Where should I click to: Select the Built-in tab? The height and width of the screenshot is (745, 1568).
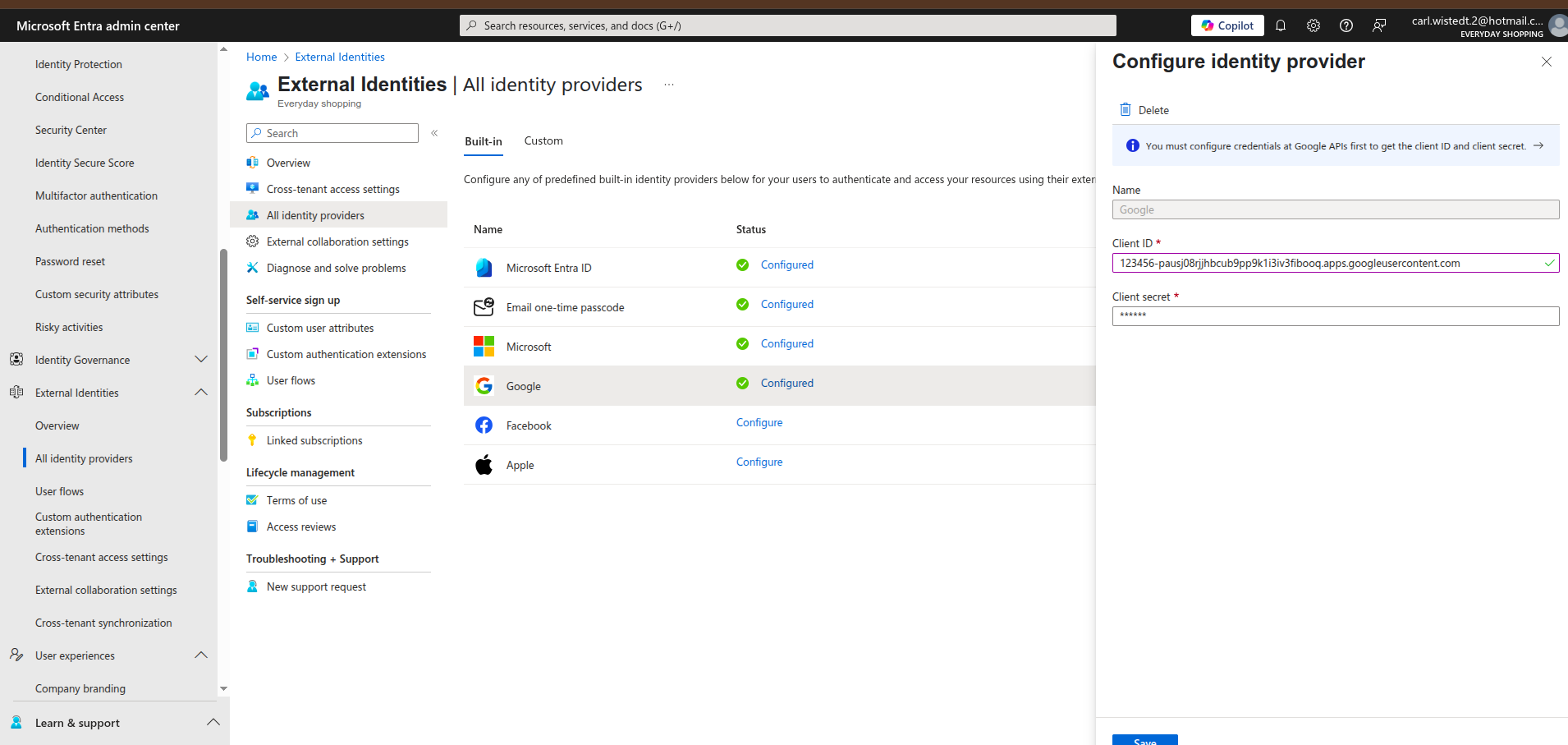[x=484, y=141]
